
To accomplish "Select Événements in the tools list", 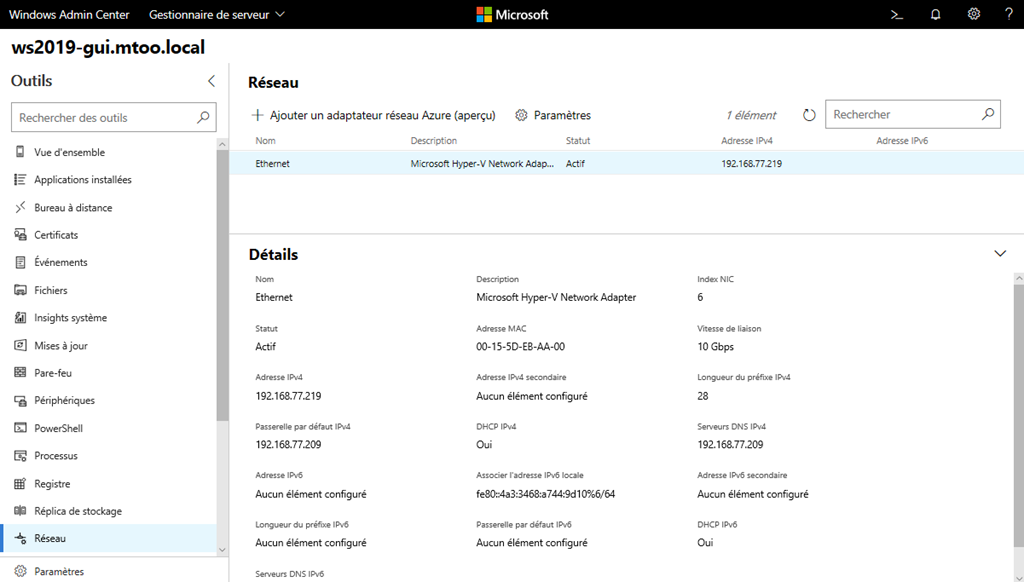I will pyautogui.click(x=60, y=262).
